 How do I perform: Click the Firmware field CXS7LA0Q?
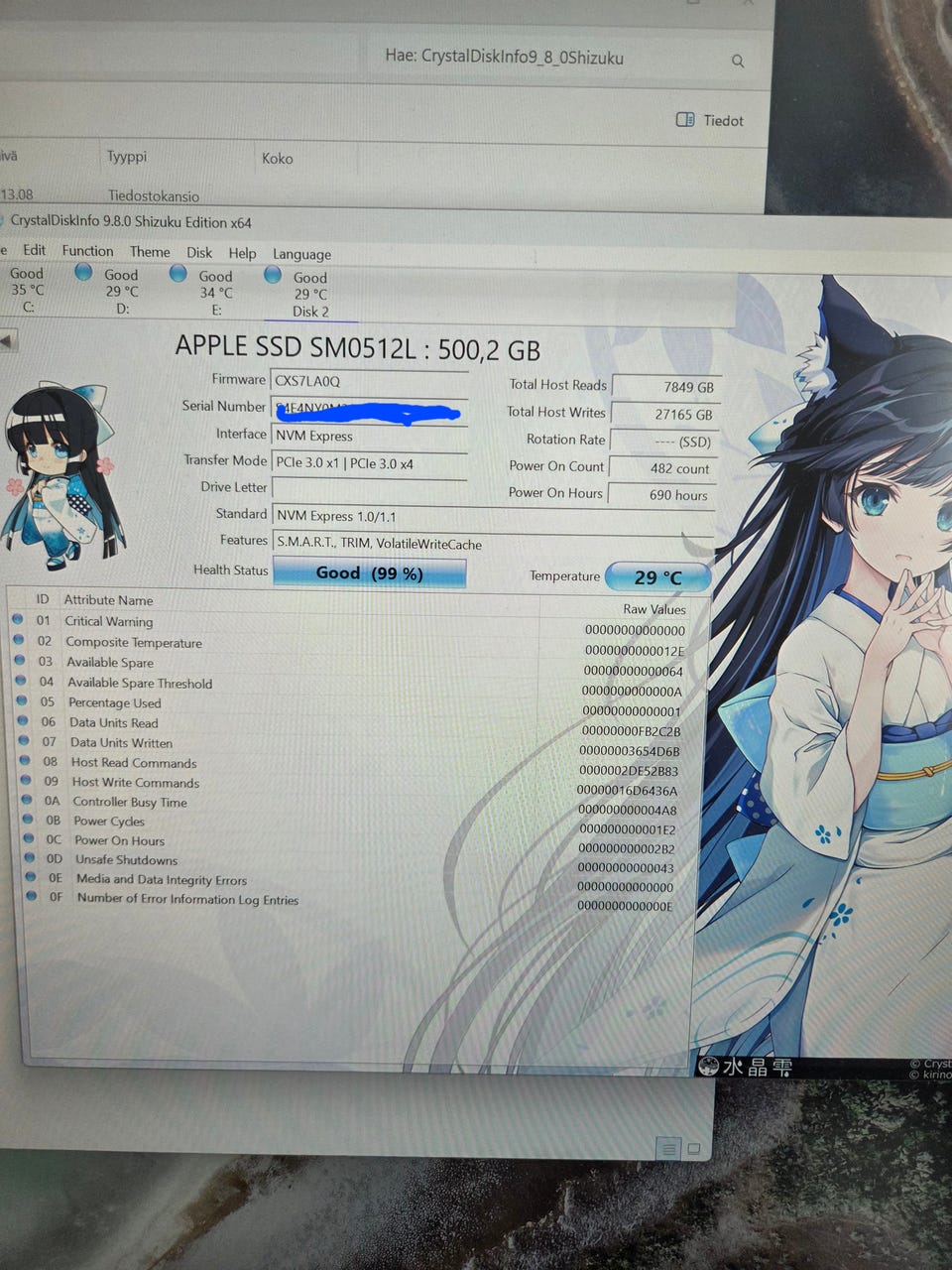pos(369,381)
